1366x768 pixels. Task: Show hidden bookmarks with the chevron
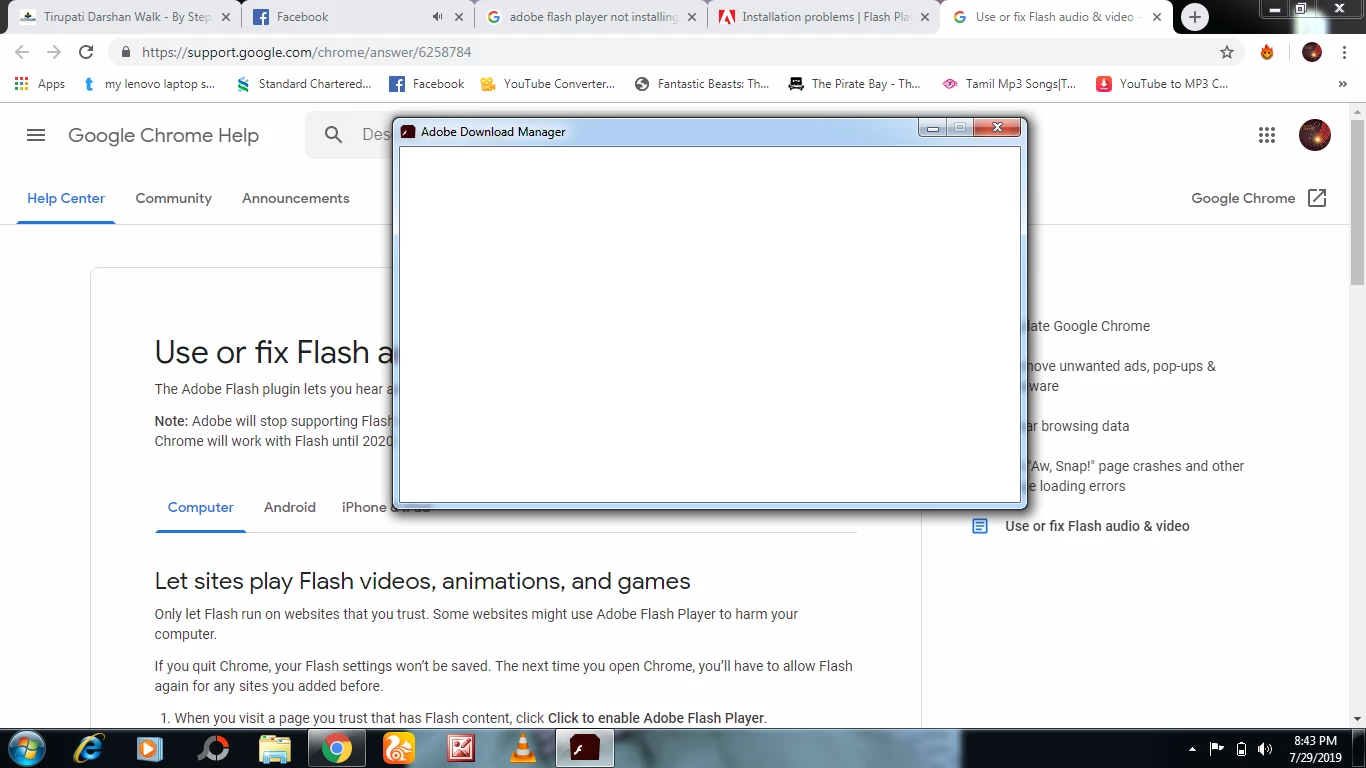[1342, 84]
